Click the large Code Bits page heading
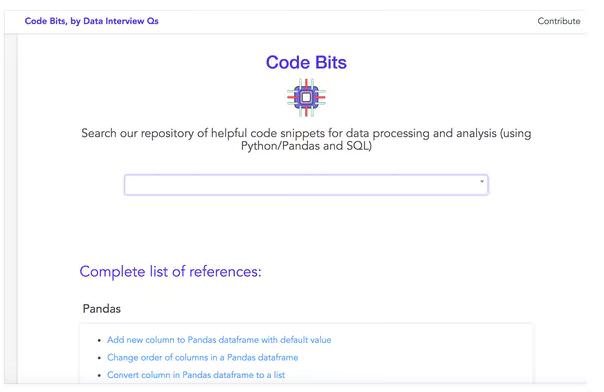This screenshot has height=392, width=604. coord(306,62)
